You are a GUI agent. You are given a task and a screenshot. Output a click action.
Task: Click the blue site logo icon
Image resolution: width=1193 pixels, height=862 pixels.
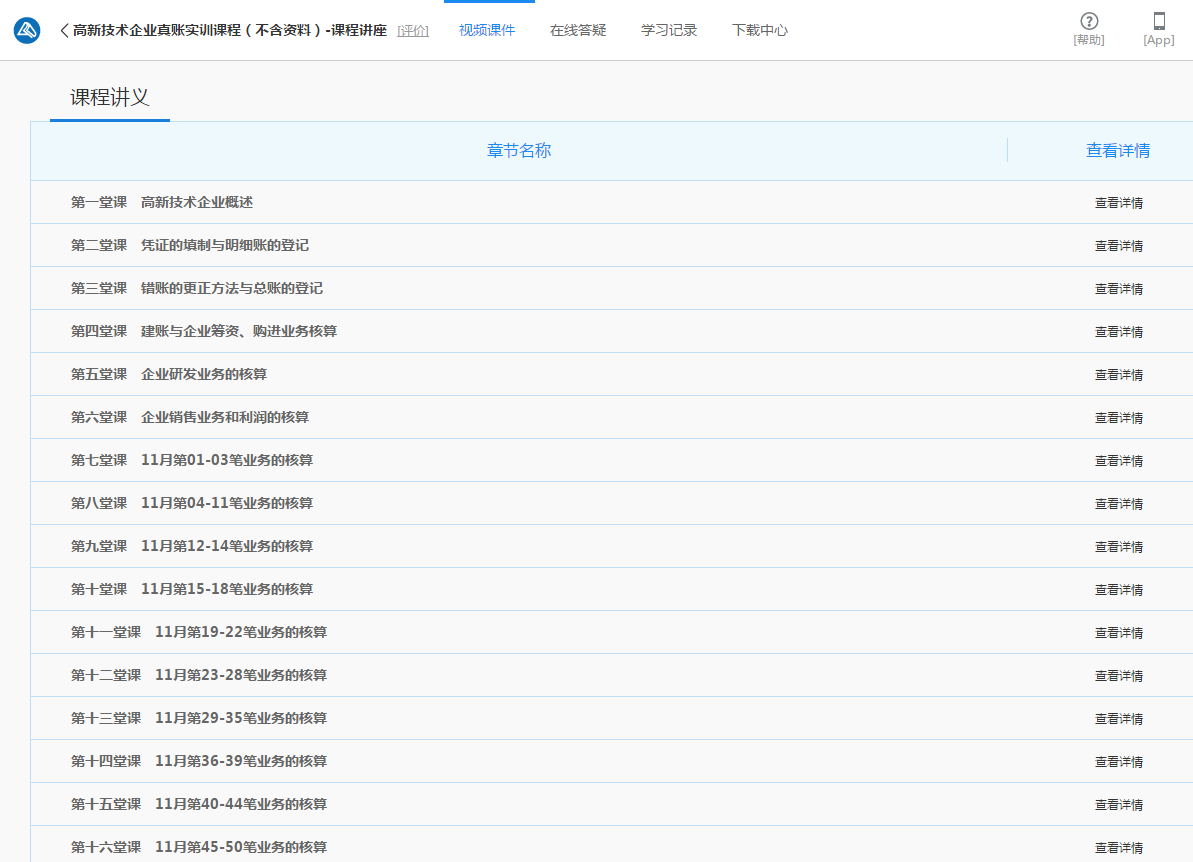(27, 30)
